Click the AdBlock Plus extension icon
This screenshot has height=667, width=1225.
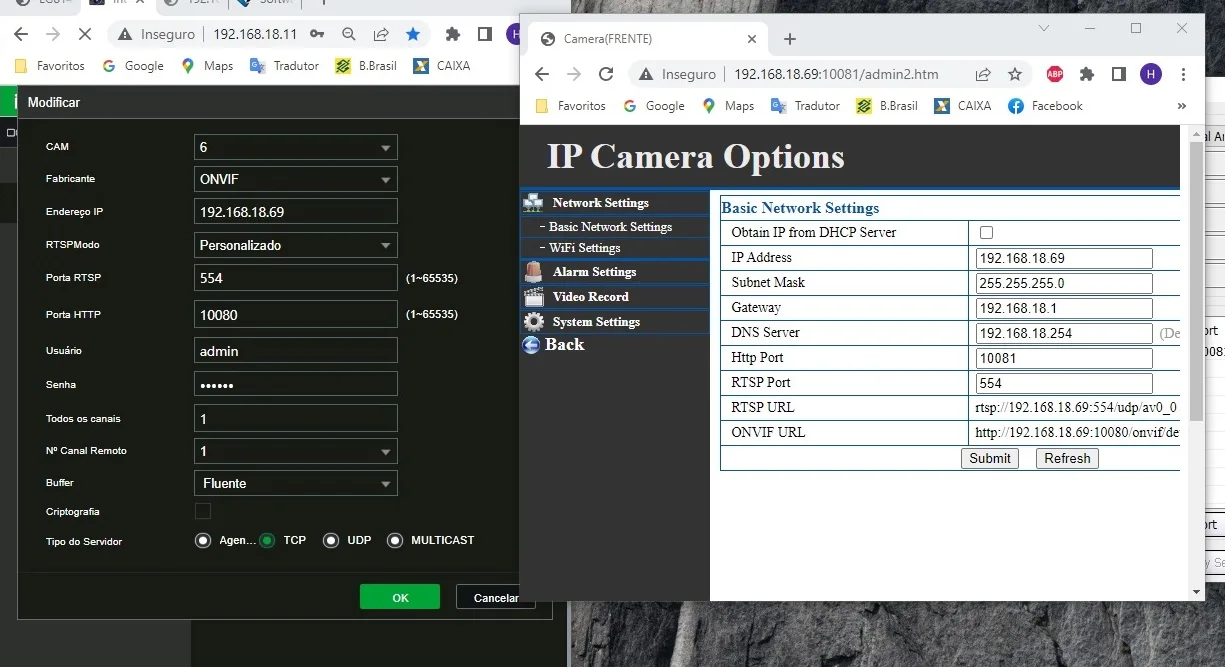click(1054, 74)
